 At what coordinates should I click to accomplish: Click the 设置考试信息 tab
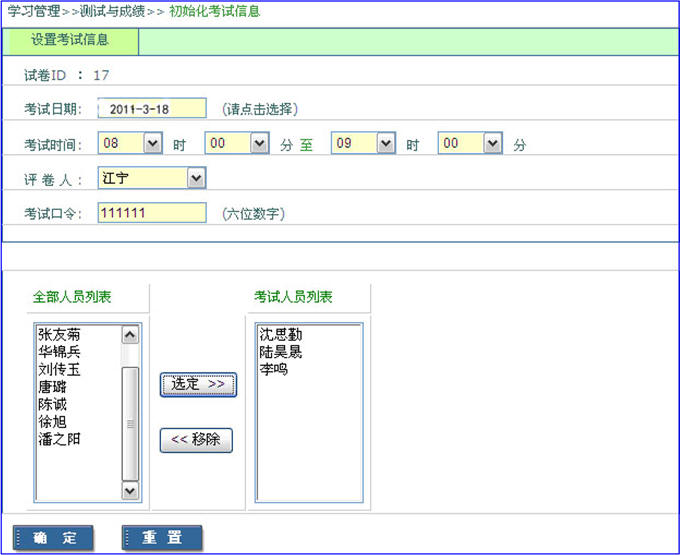70,40
